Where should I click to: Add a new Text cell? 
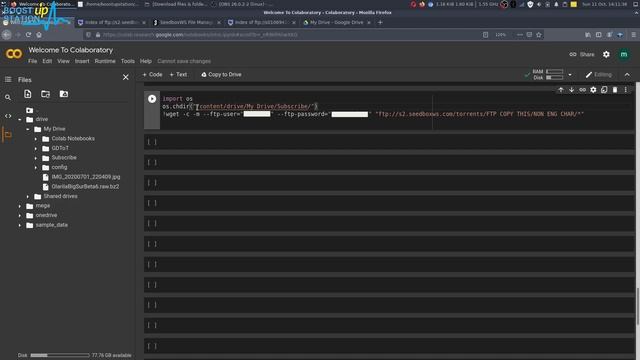tap(178, 75)
